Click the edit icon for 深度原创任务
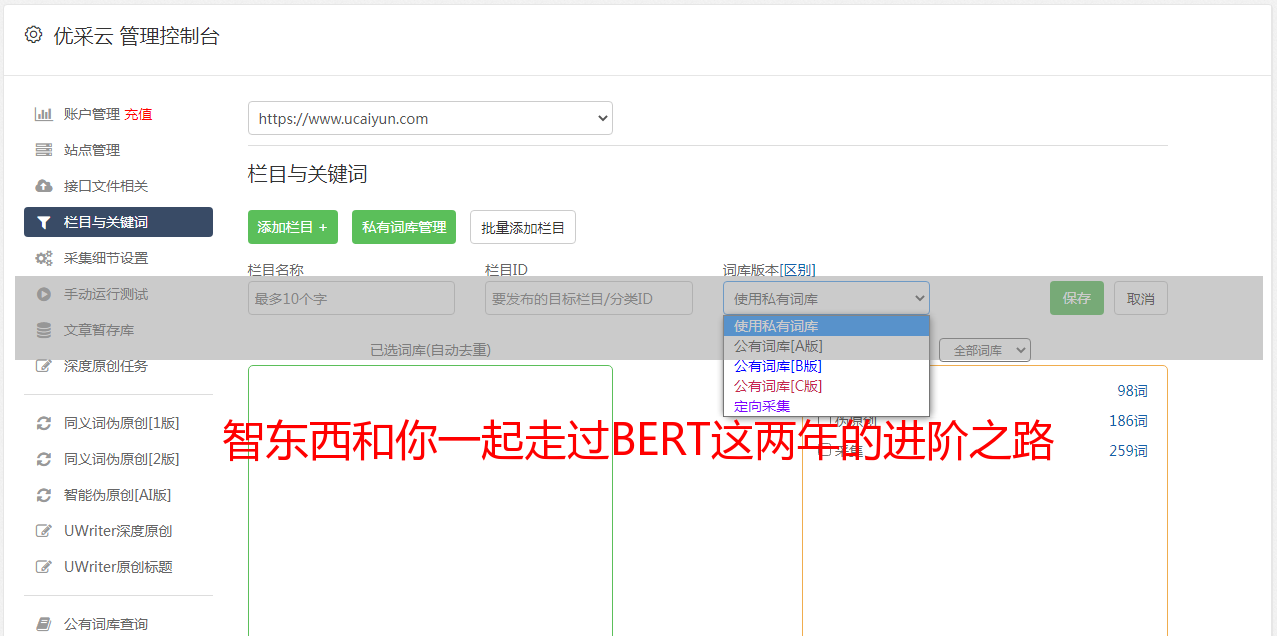The height and width of the screenshot is (636, 1277). click(43, 366)
